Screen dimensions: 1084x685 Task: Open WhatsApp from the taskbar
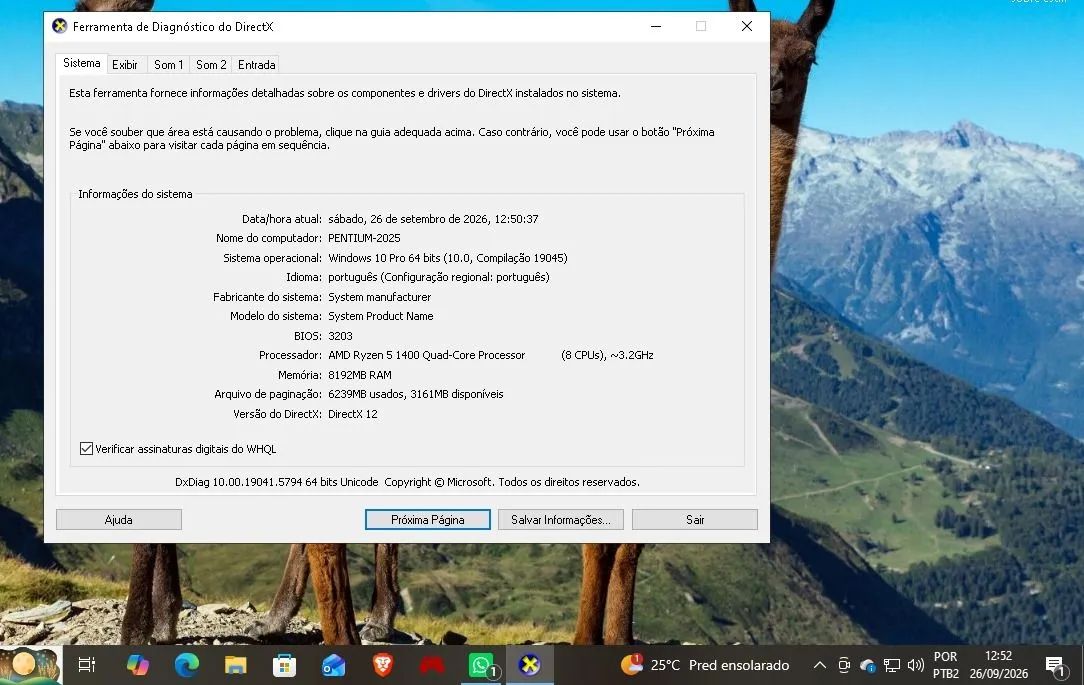click(481, 665)
